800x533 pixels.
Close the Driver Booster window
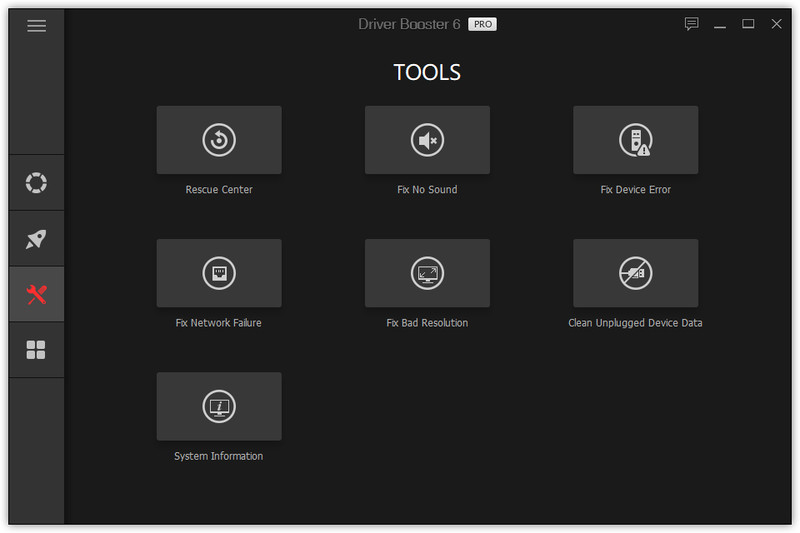tap(777, 24)
